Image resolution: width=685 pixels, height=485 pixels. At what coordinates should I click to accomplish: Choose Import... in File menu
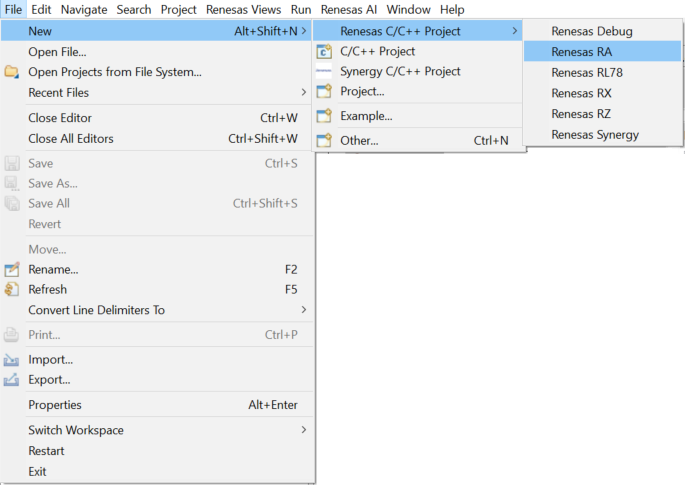(157, 360)
